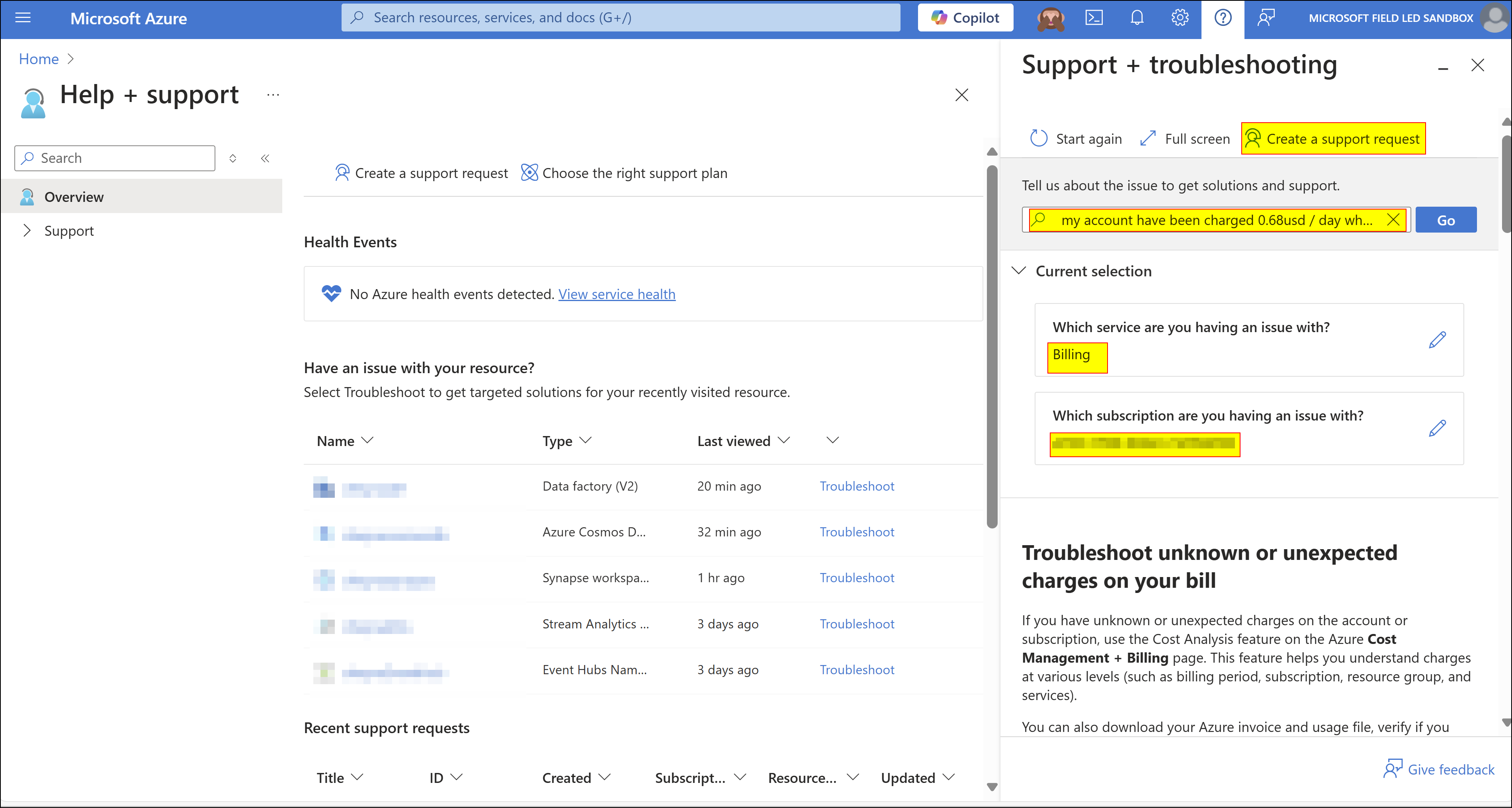Open the Cloud Shell terminal
The width and height of the screenshot is (1512, 808).
pyautogui.click(x=1094, y=18)
